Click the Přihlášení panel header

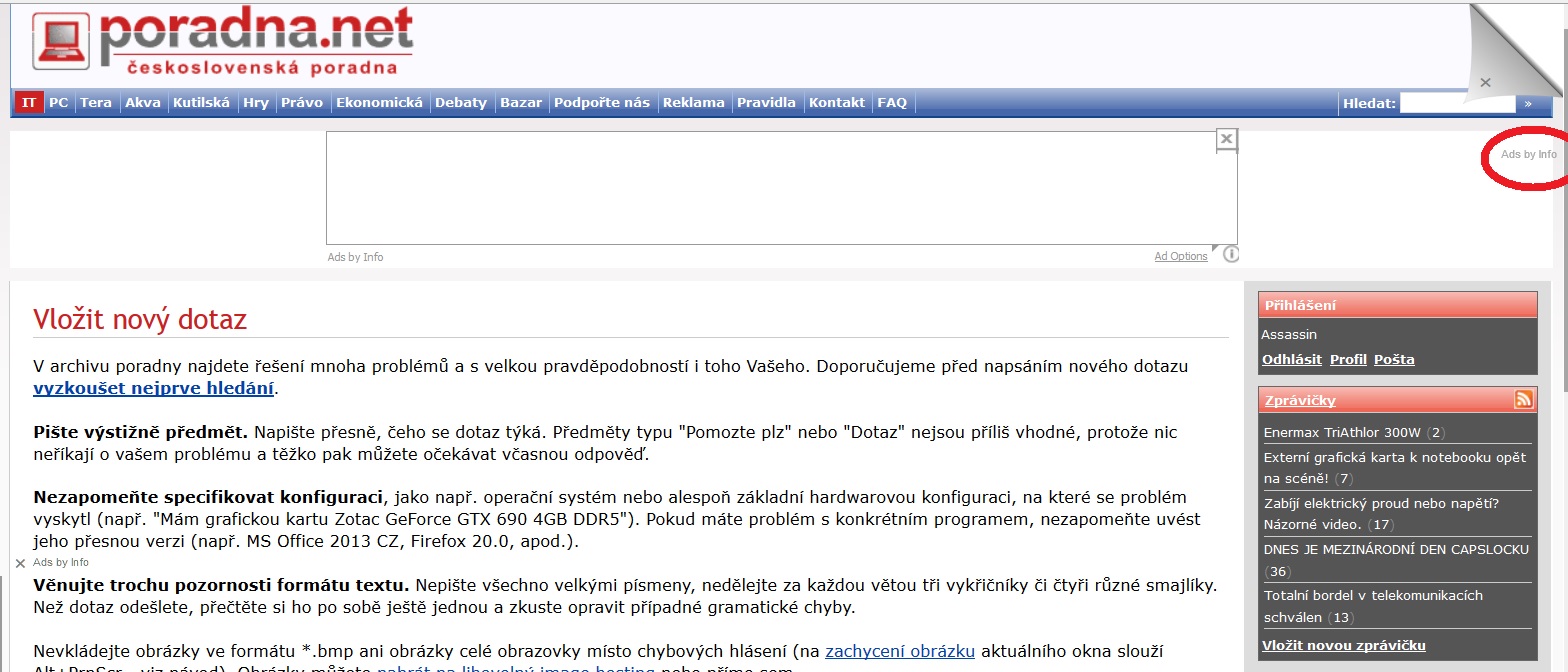(x=1398, y=305)
